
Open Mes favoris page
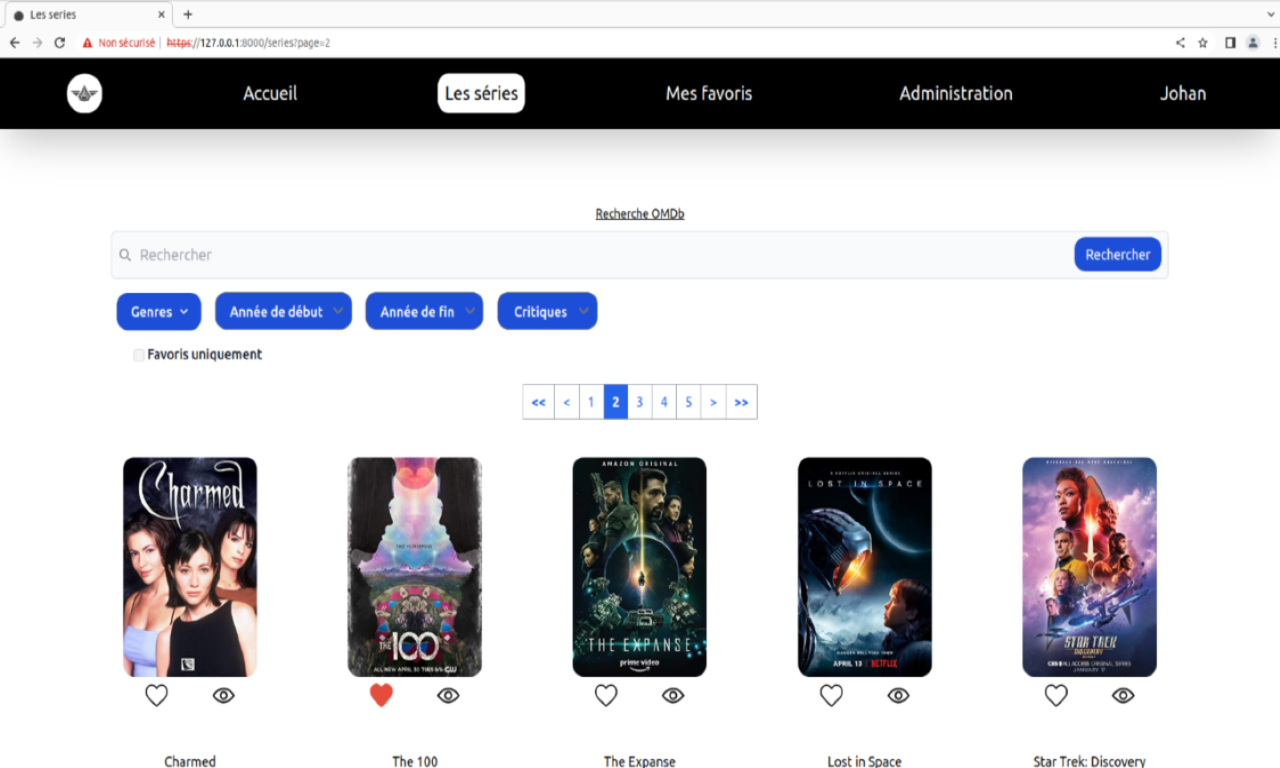tap(709, 93)
